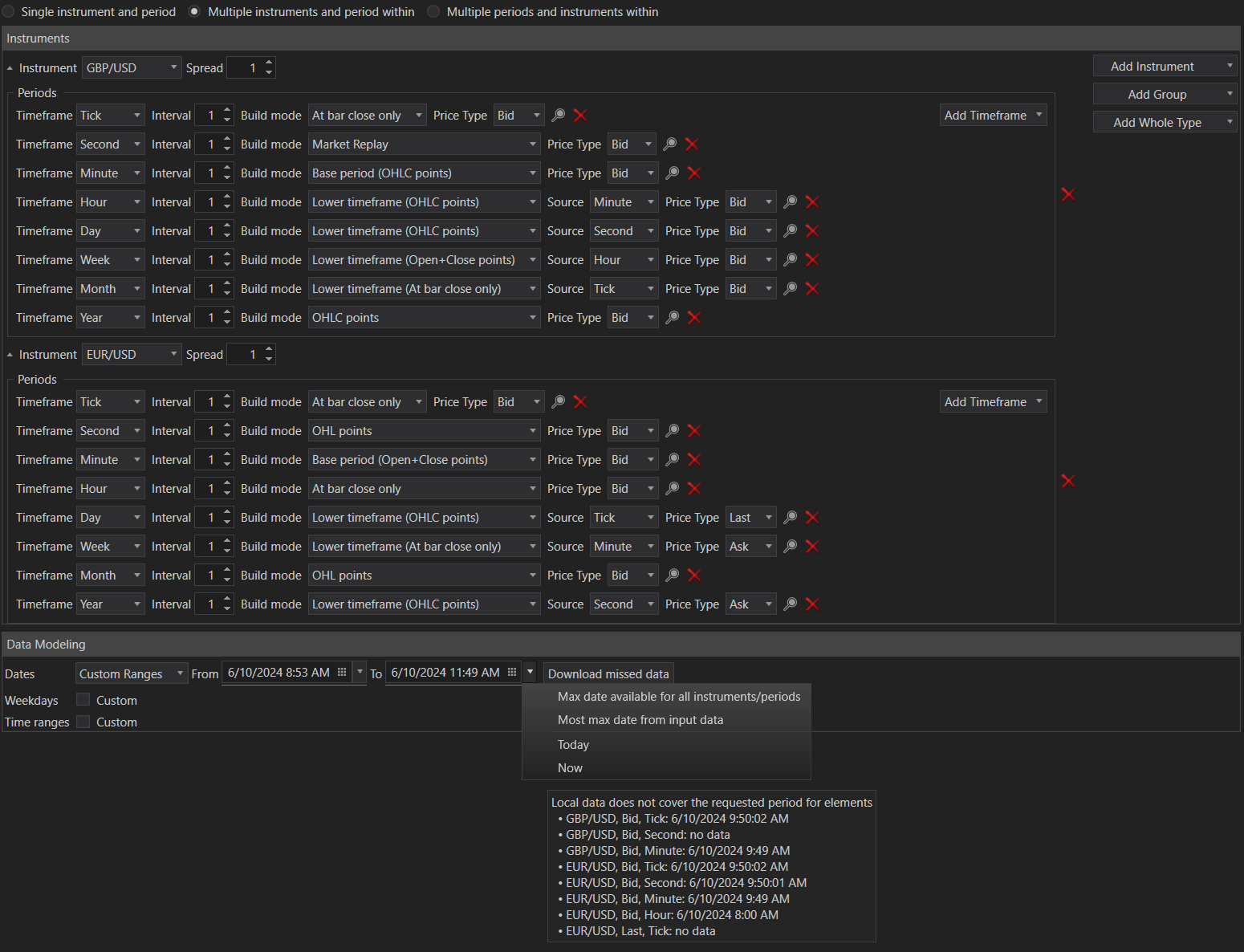Screen dimensions: 1244x952
Task: Remove the entire GBP/USD instrument block
Action: tap(1067, 194)
